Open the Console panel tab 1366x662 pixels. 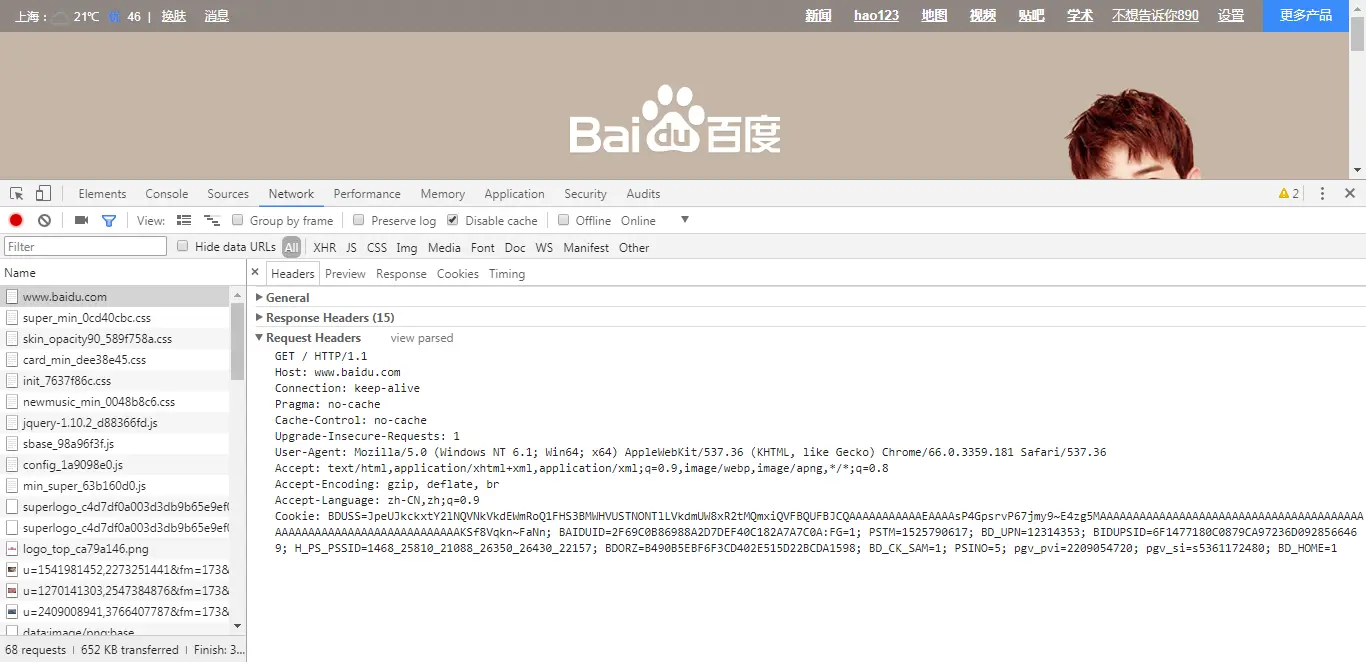[x=167, y=194]
